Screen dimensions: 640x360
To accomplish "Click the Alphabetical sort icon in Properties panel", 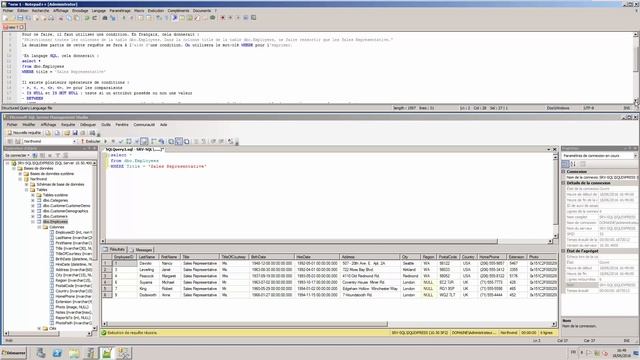I will pyautogui.click(x=573, y=164).
